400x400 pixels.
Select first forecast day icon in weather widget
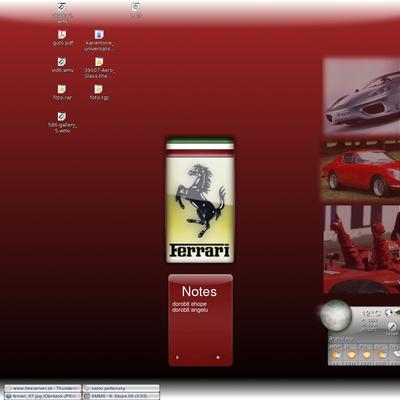tap(336, 355)
